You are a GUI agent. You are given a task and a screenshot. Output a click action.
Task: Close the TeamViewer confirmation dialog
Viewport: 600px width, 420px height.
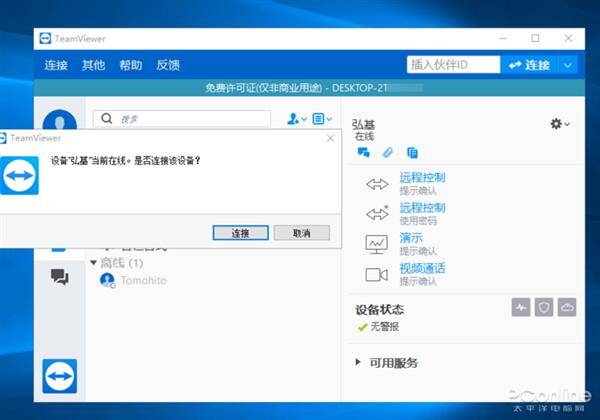click(331, 138)
